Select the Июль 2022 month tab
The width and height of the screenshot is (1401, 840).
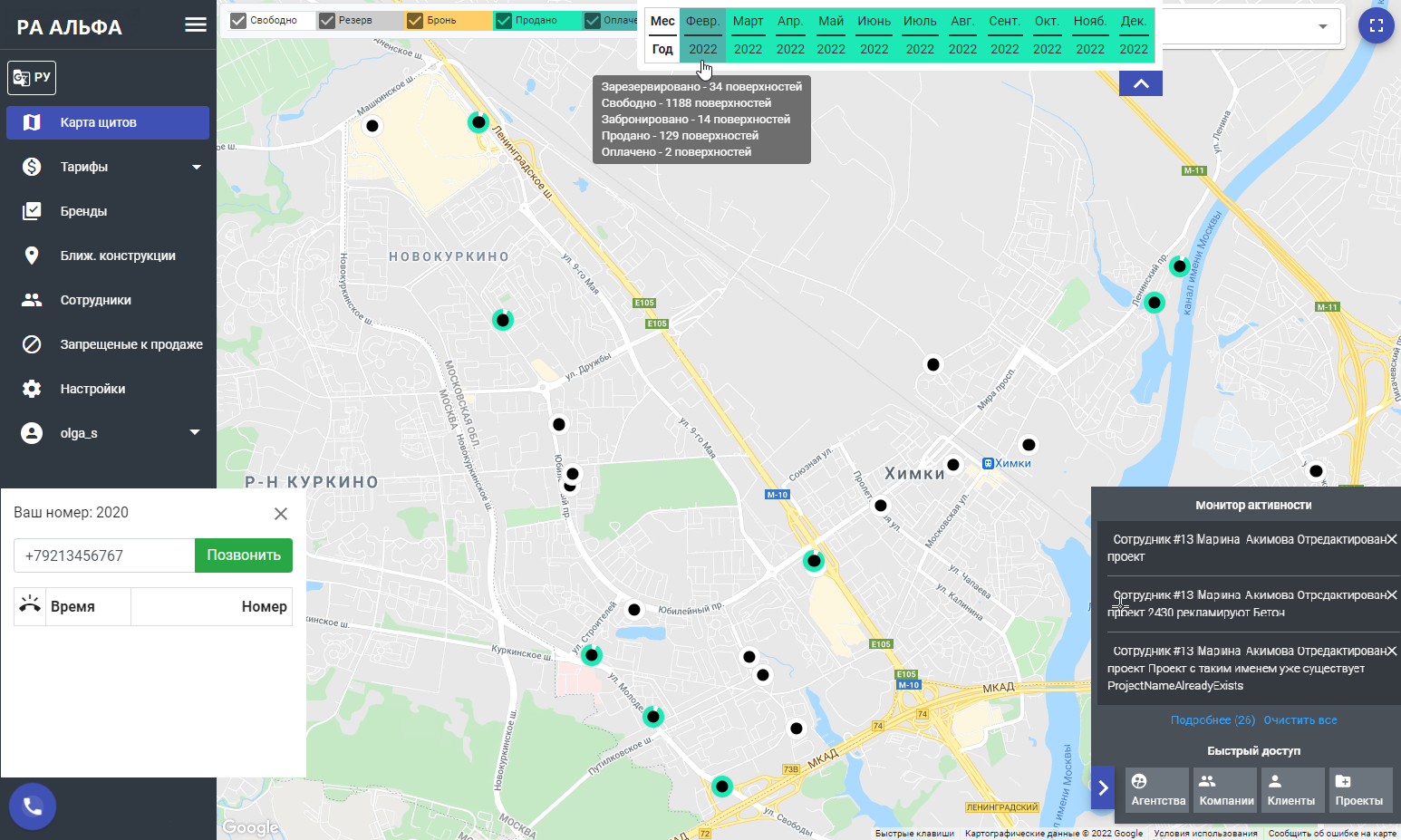pyautogui.click(x=920, y=34)
